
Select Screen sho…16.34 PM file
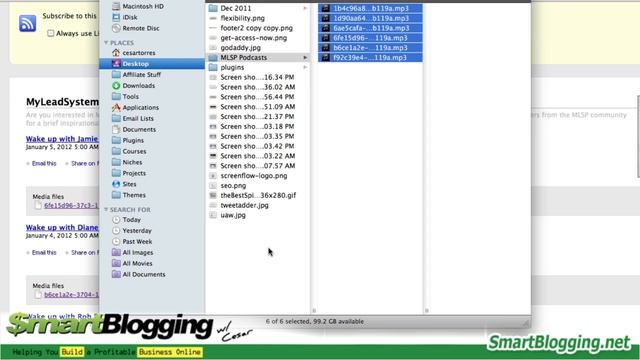[258, 77]
